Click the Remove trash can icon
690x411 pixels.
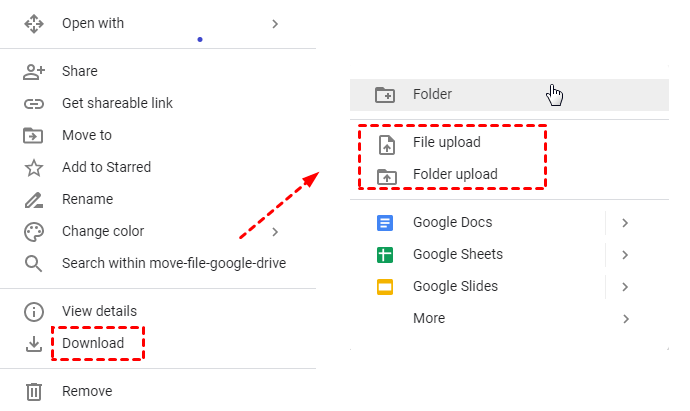pos(34,392)
